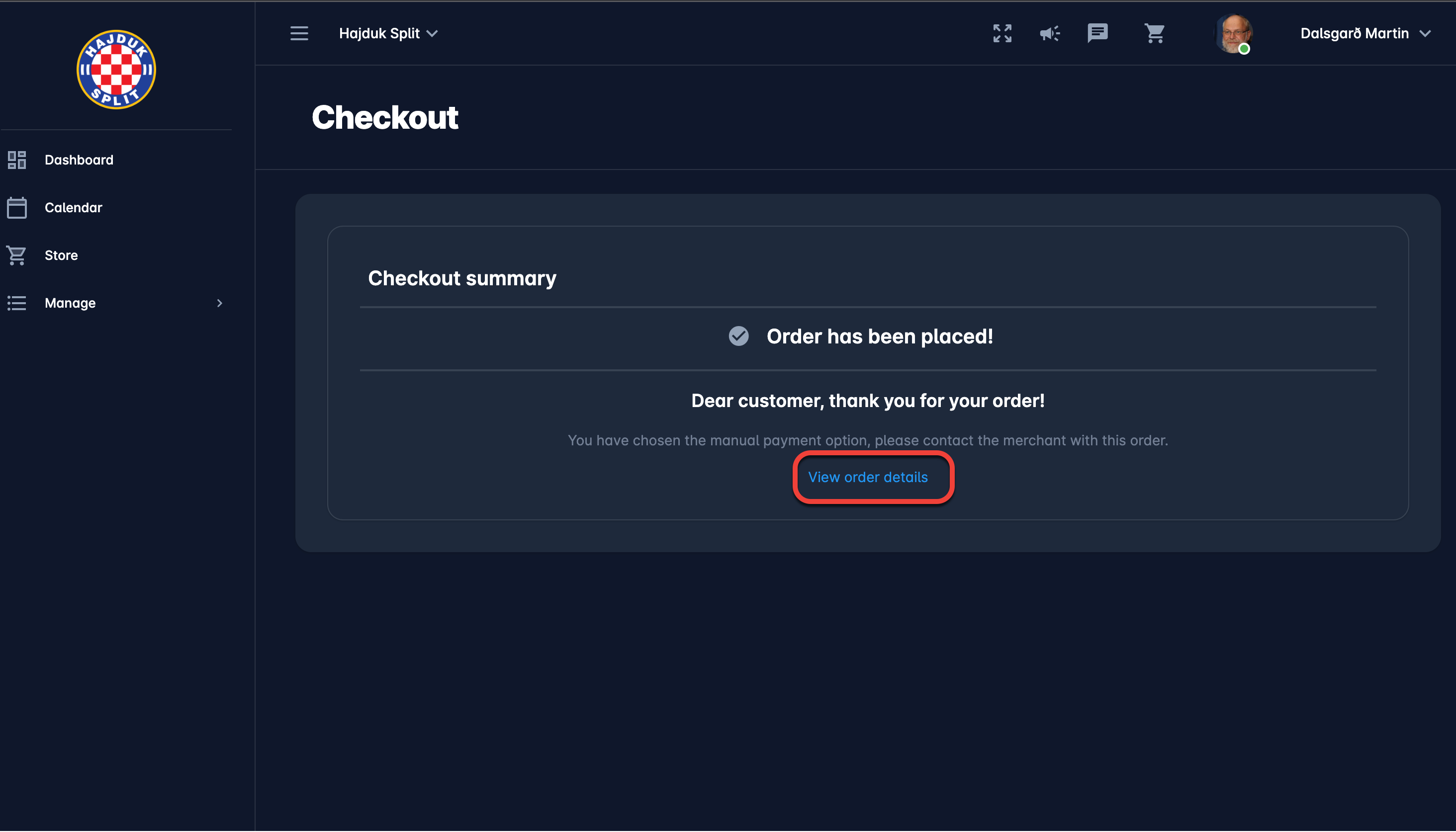The image size is (1456, 832).
Task: Click the order placed checkmark icon
Action: tap(738, 336)
